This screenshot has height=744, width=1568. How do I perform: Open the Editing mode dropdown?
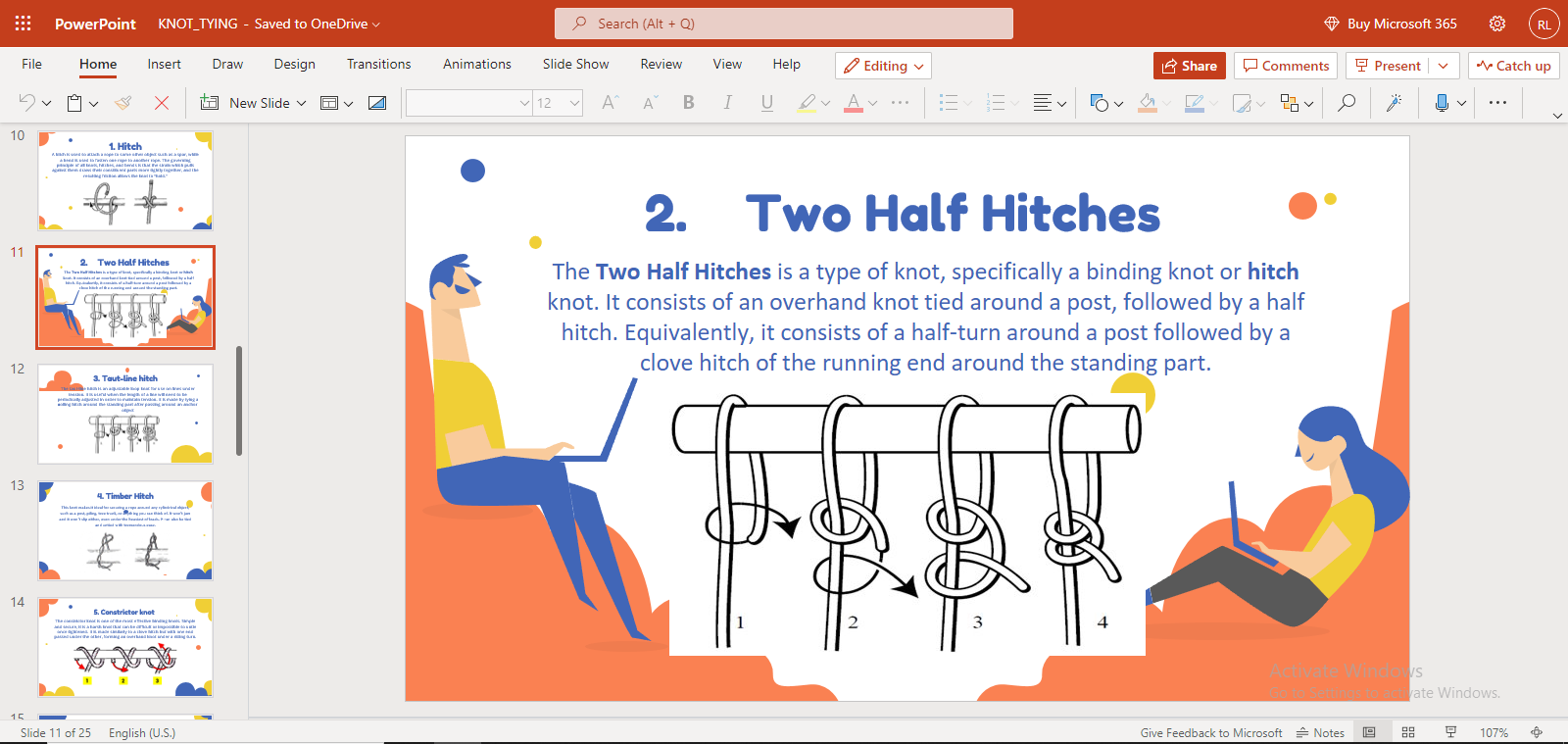(883, 66)
